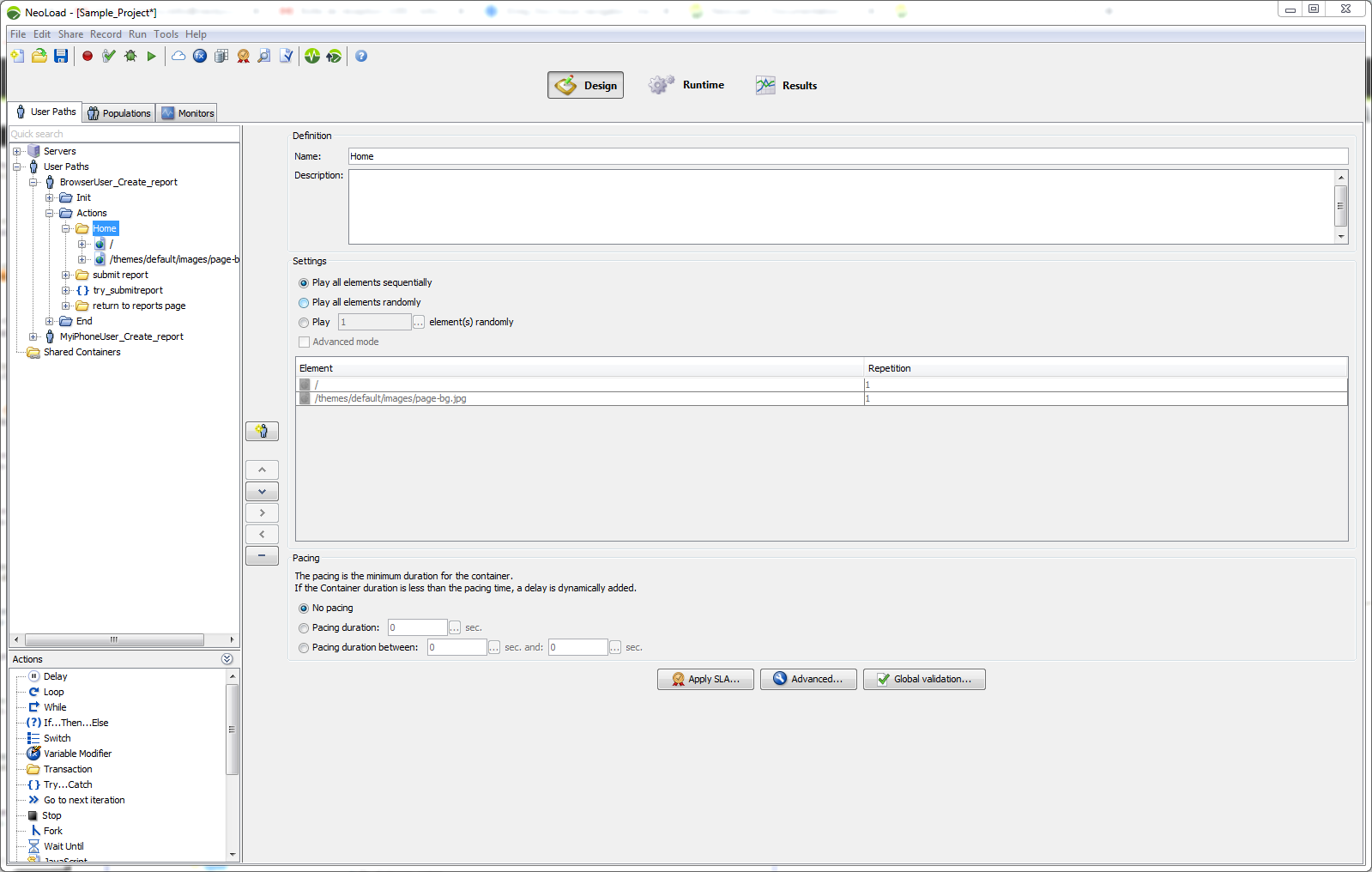This screenshot has width=1372, height=872.
Task: Open the cloud icon in toolbar
Action: (178, 56)
